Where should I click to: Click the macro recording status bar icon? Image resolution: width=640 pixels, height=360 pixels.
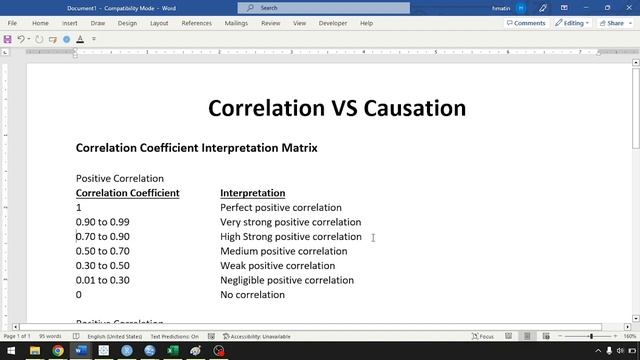(x=211, y=336)
